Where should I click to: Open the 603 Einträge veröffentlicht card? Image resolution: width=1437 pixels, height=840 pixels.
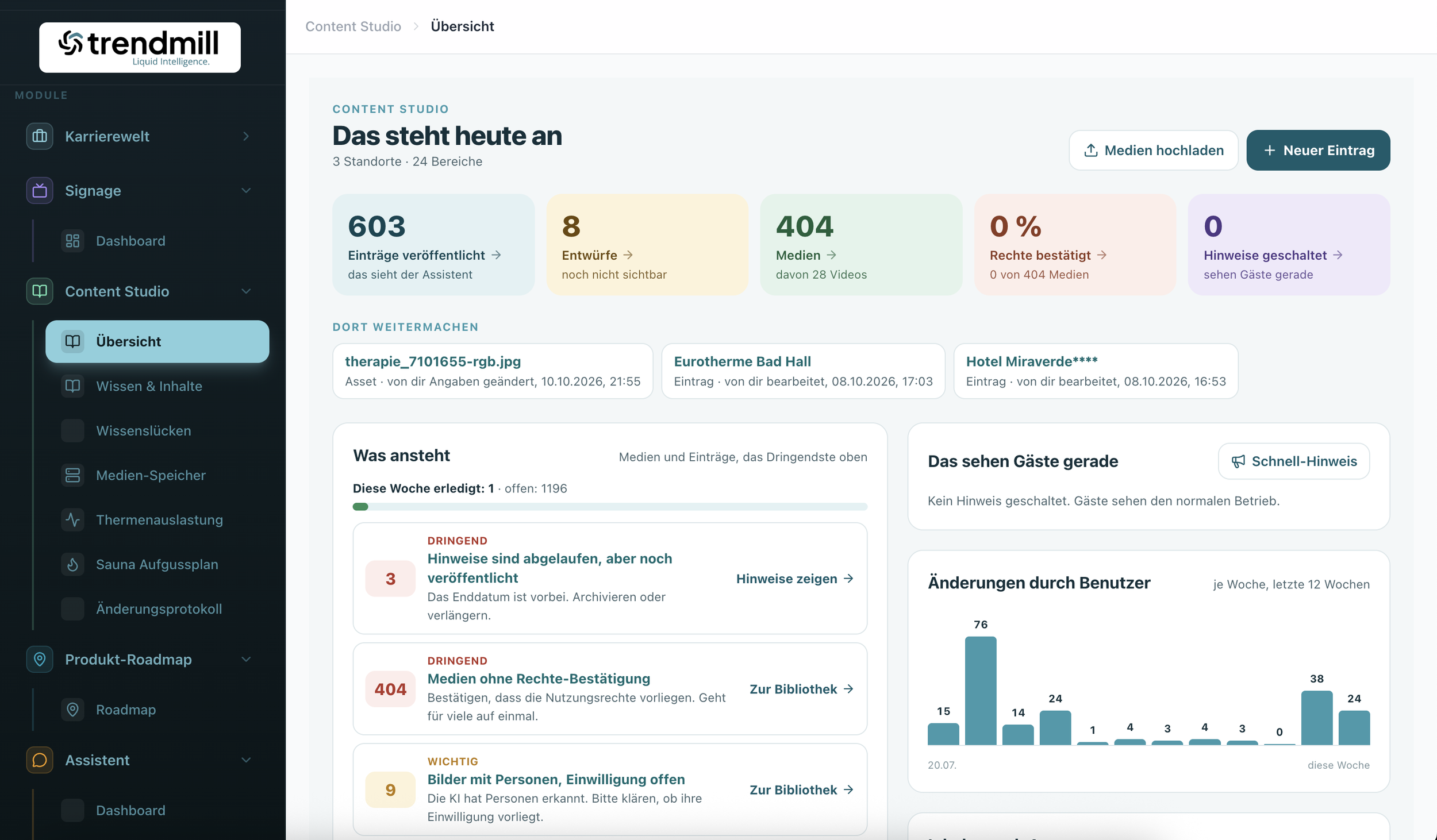433,245
